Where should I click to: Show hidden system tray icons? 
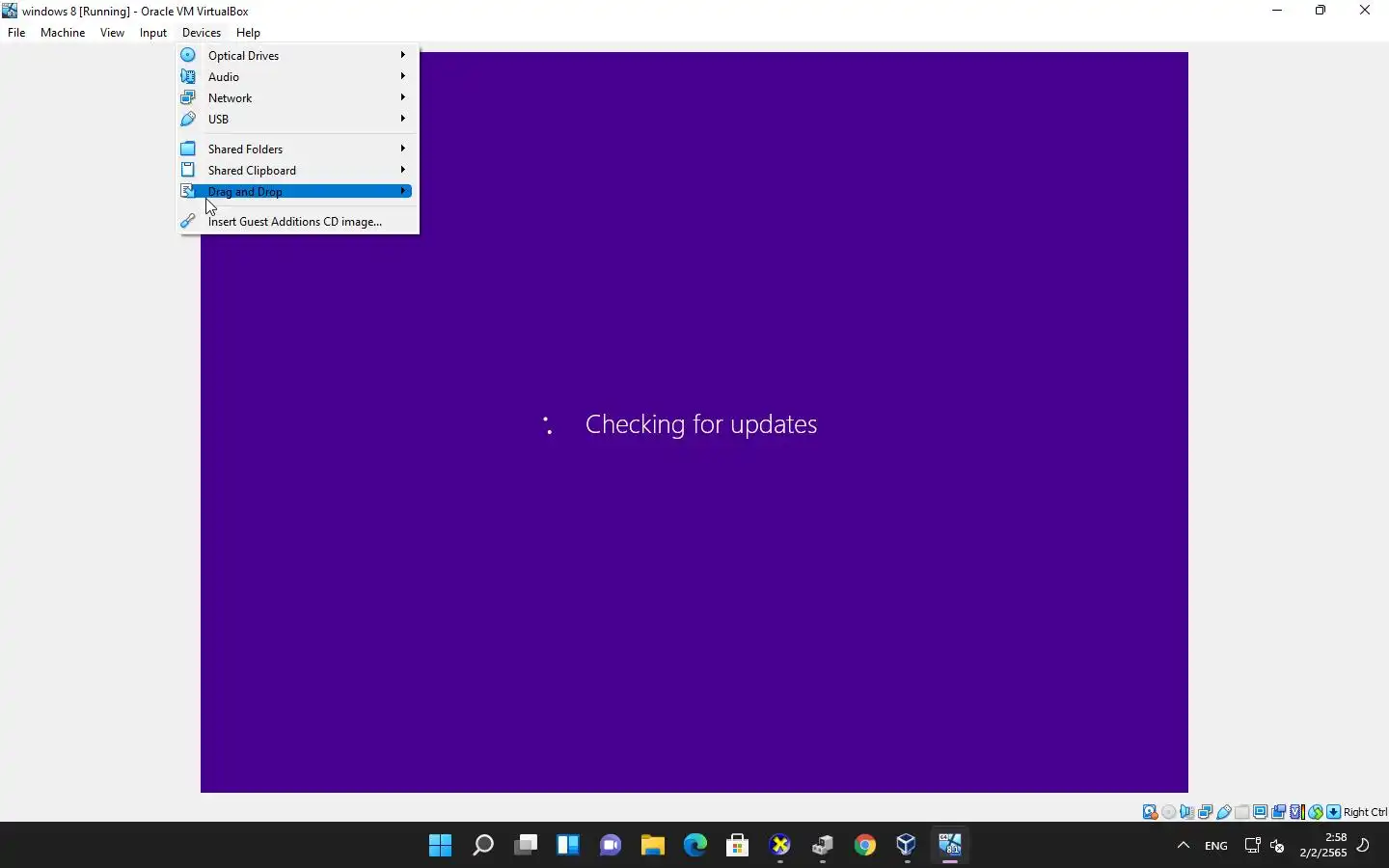coord(1184,845)
